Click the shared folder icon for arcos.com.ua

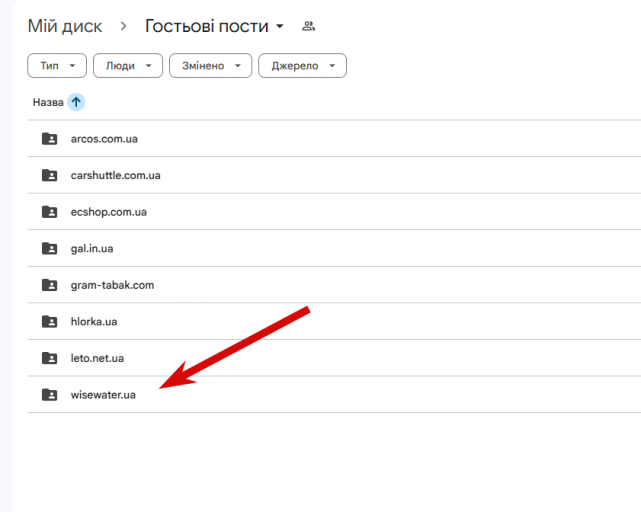(49, 139)
